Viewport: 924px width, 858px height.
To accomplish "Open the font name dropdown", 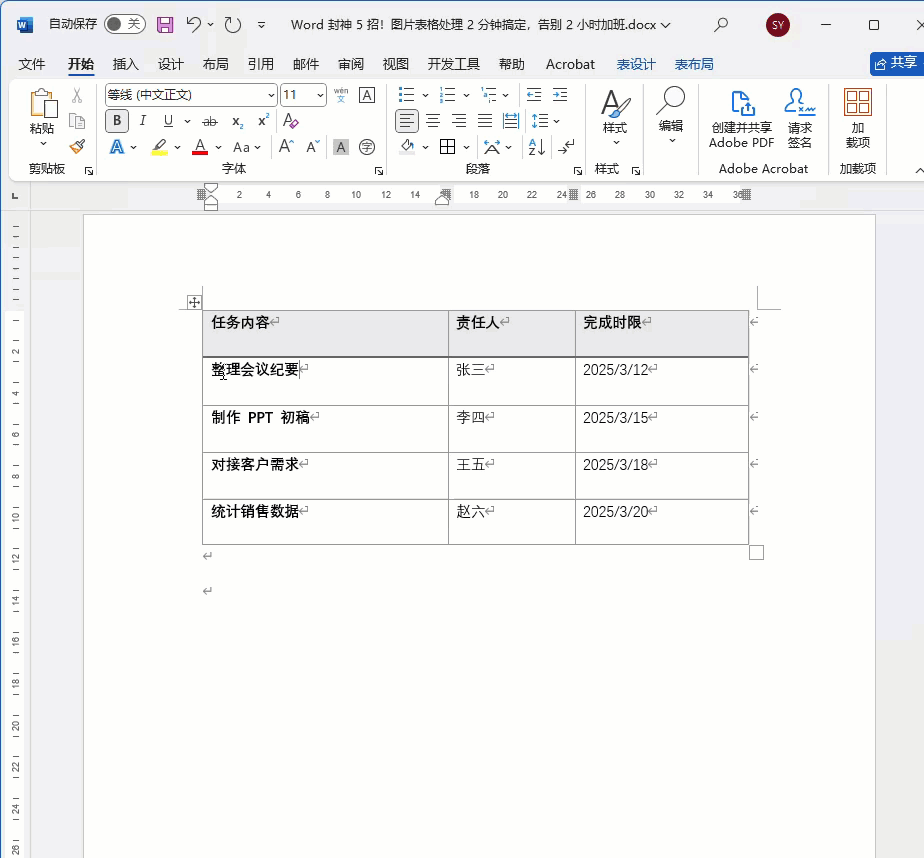I will pyautogui.click(x=270, y=95).
